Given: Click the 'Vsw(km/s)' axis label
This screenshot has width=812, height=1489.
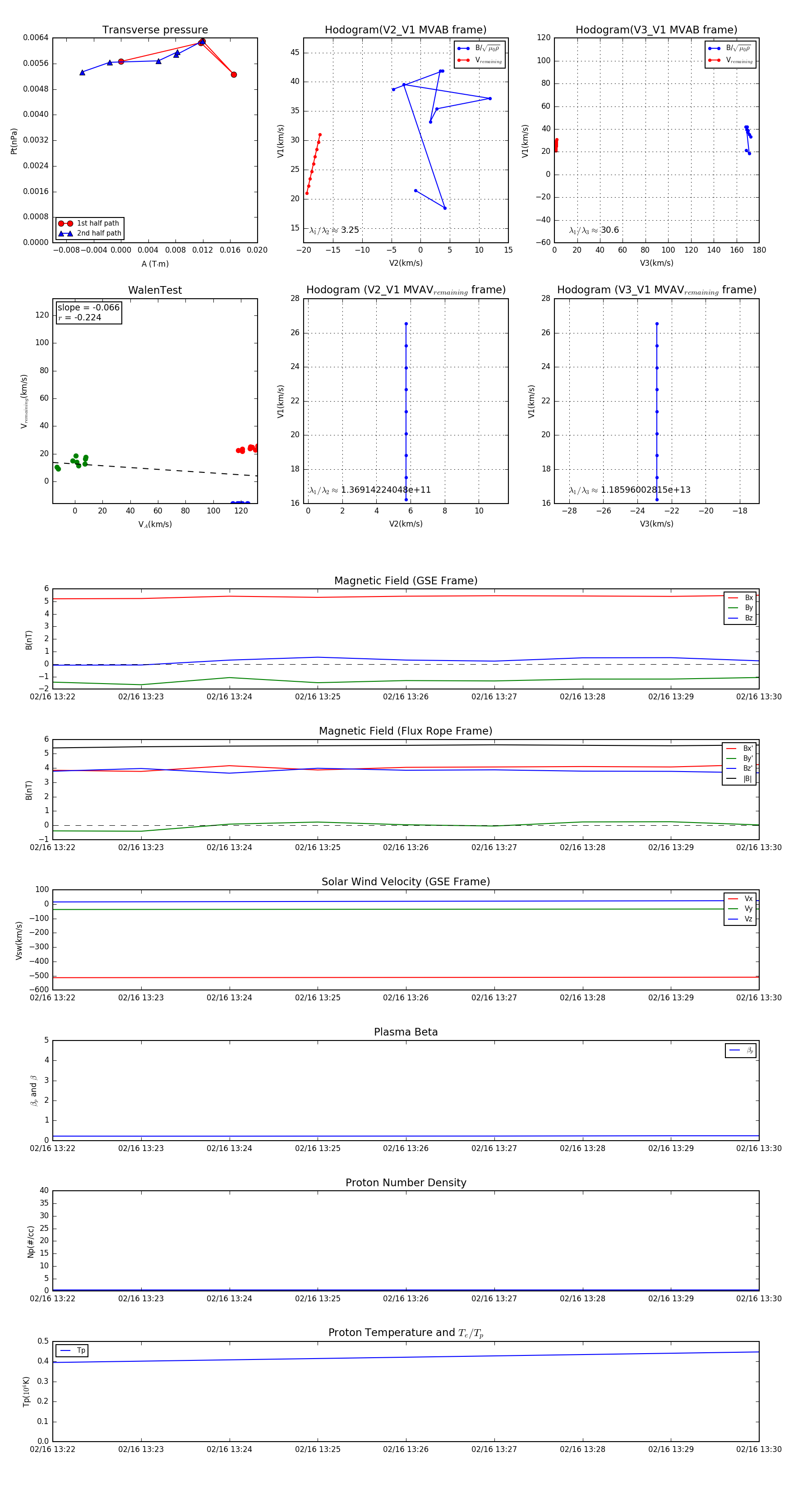Looking at the screenshot, I should point(18,940).
